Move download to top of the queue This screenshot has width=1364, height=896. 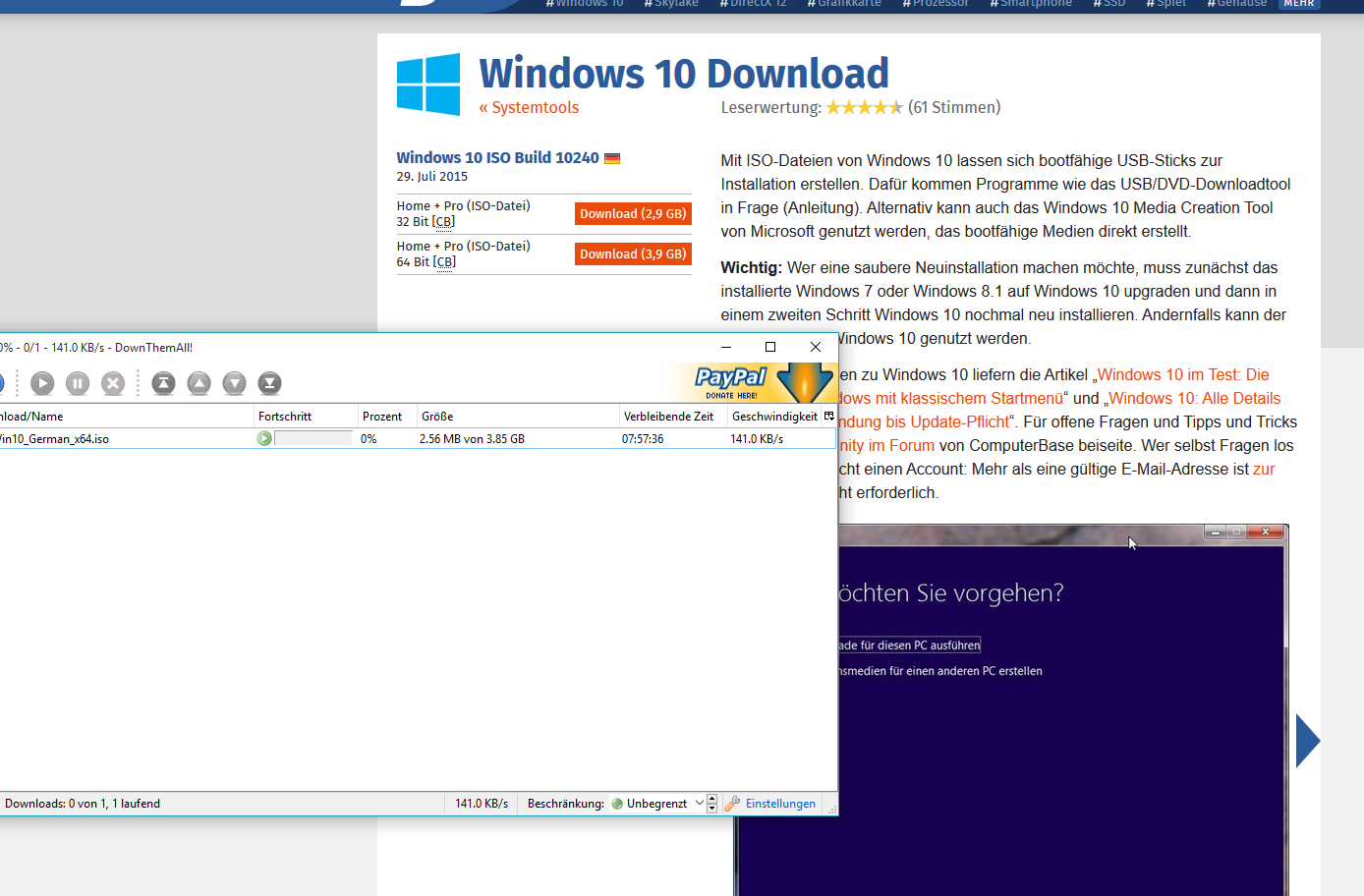point(164,383)
